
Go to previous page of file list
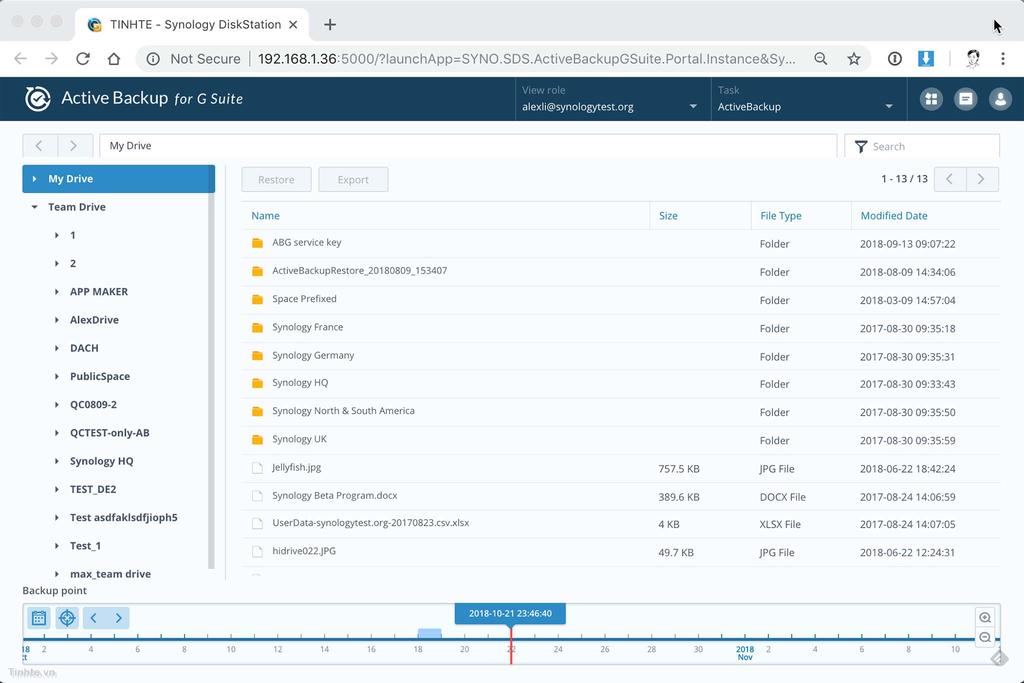click(950, 179)
